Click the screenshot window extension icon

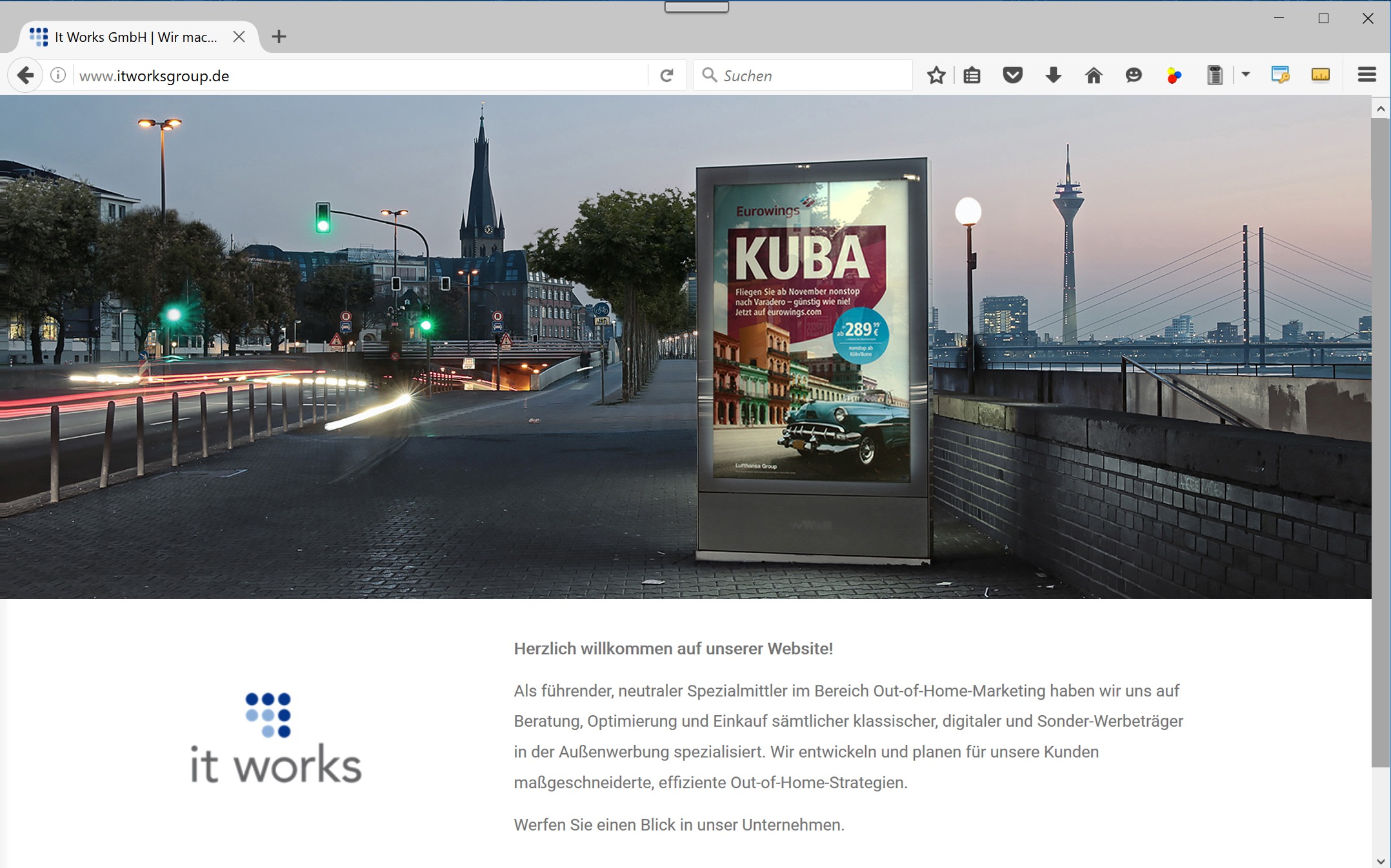pos(1280,75)
